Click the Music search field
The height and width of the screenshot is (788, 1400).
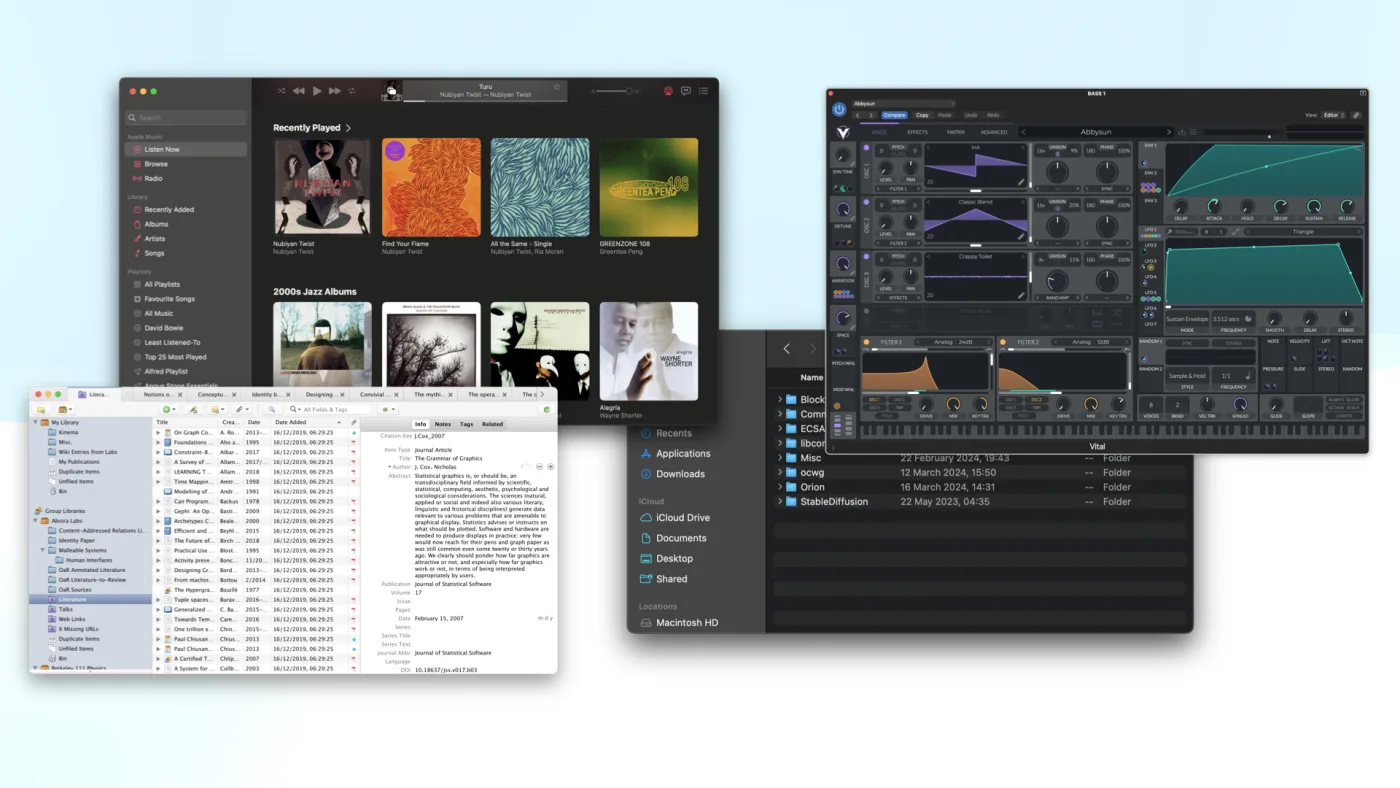[x=186, y=117]
